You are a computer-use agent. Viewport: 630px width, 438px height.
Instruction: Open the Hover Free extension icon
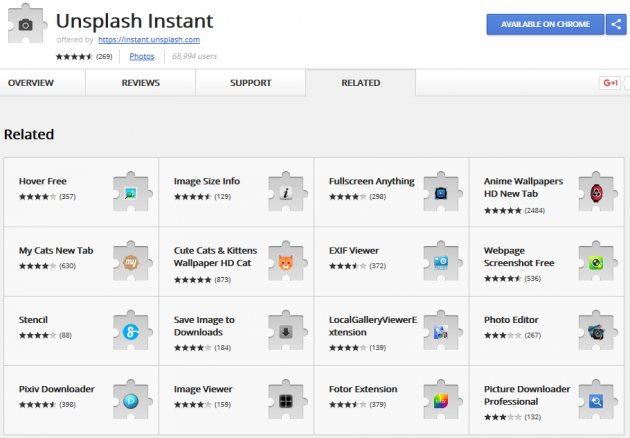pos(130,193)
